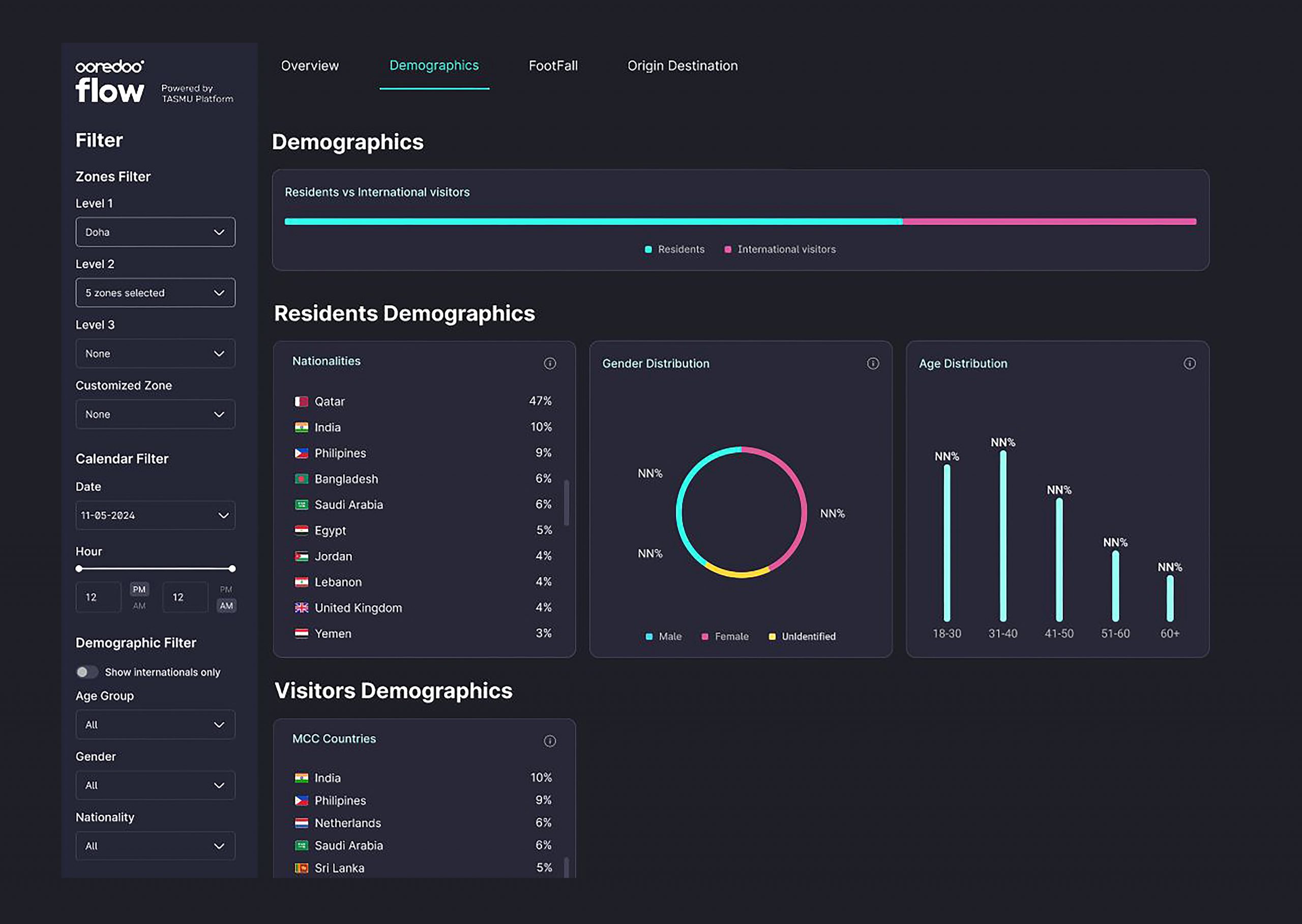Click the Netherlands flag icon
The width and height of the screenshot is (1302, 924).
coord(302,823)
